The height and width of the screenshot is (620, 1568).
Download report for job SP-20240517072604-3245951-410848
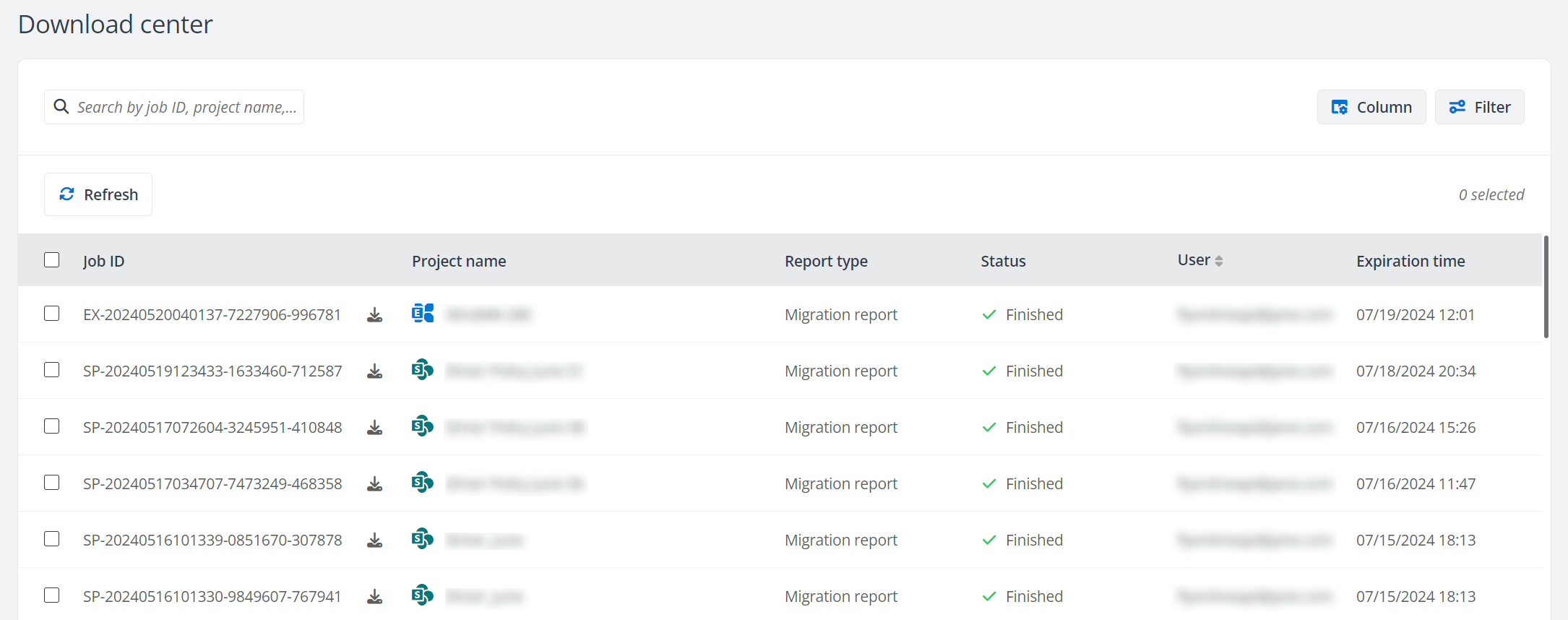pos(374,428)
